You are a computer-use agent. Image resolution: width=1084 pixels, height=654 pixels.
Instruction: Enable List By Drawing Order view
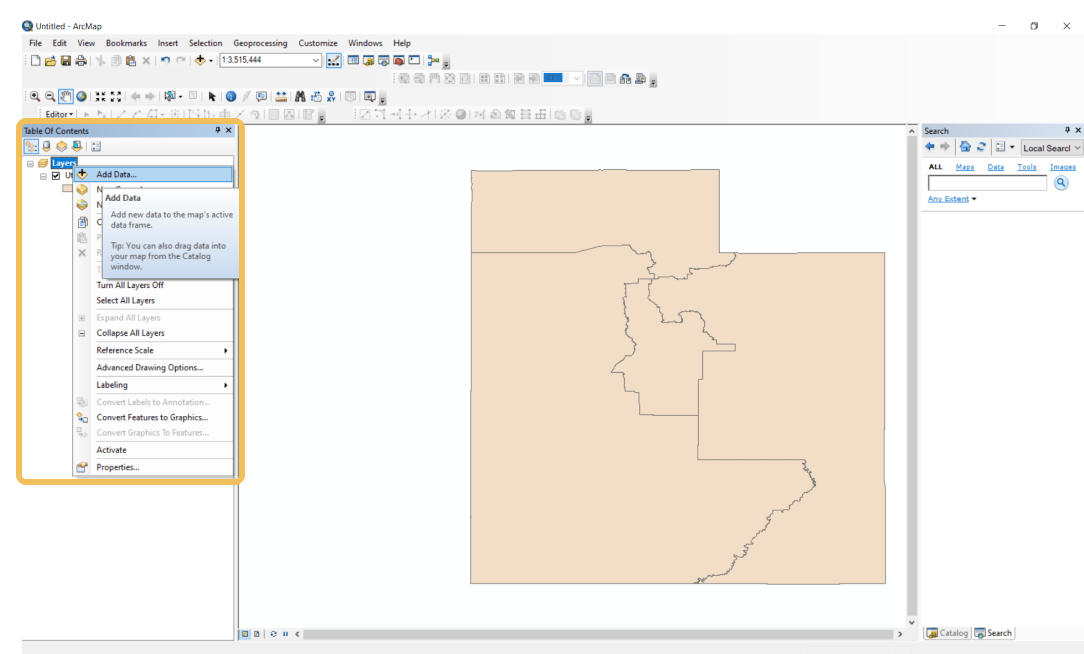click(x=31, y=146)
